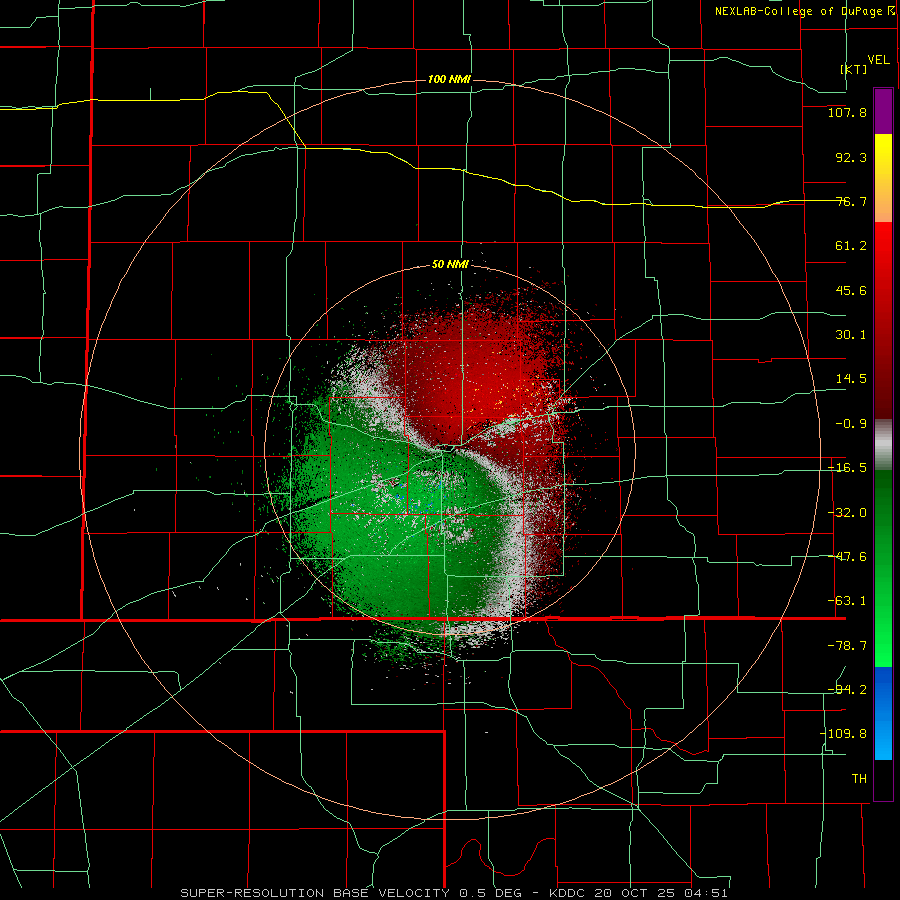Screen dimensions: 900x900
Task: Click the NEXLAB-College of DuPage header text
Action: pos(804,11)
